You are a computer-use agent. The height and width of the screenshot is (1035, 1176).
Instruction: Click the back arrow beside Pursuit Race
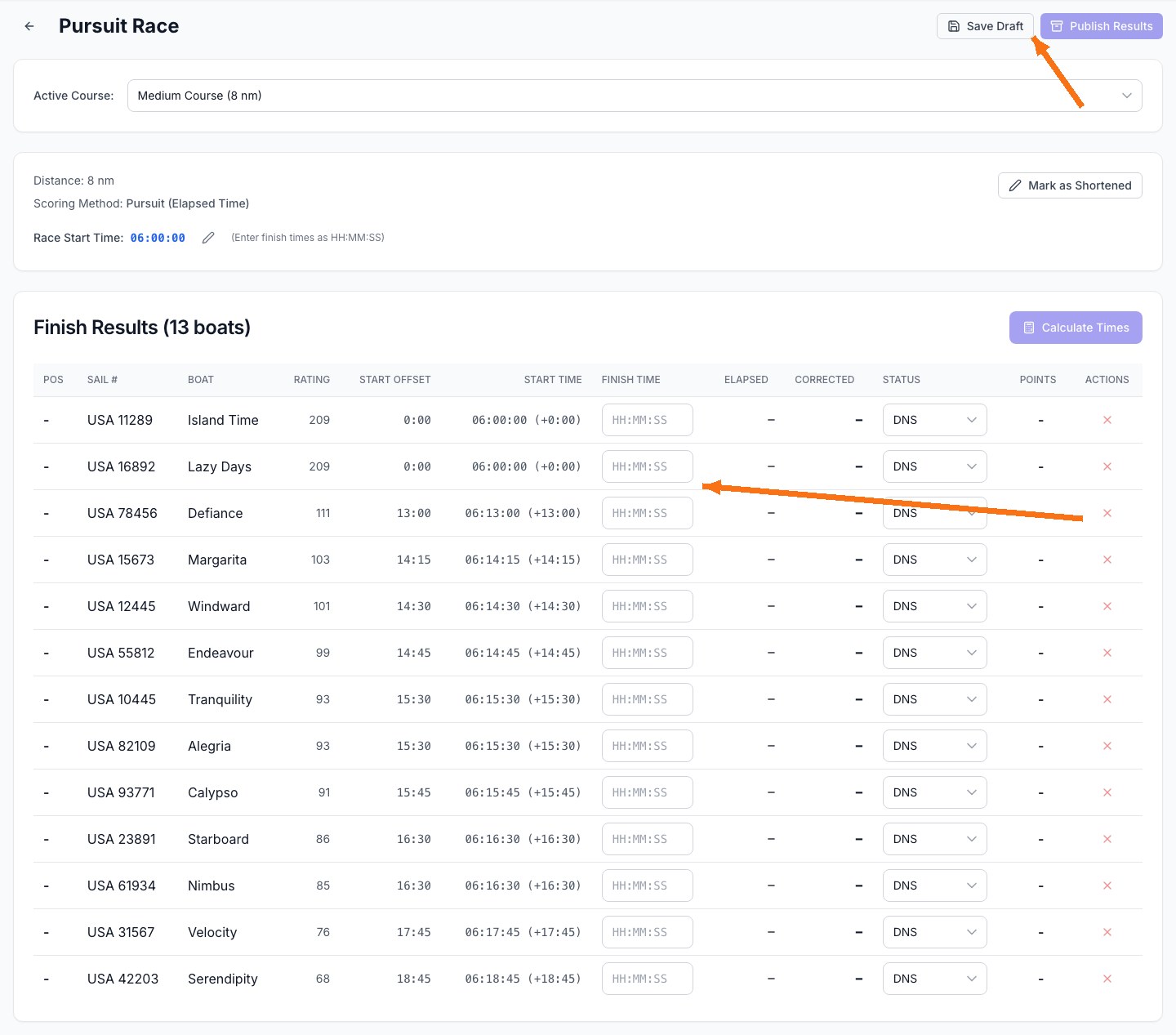click(x=29, y=25)
